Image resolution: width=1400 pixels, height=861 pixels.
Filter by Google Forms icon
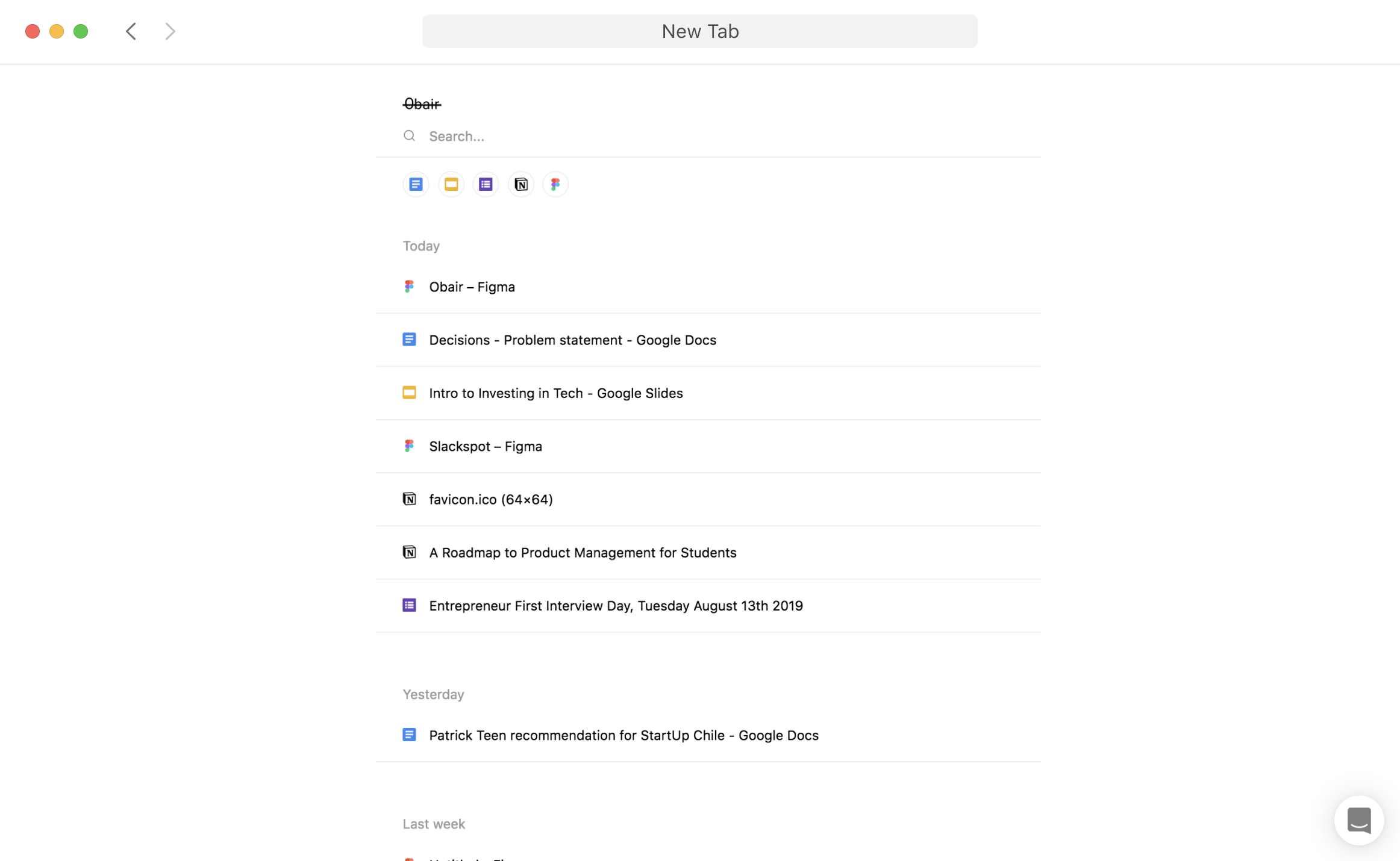(x=486, y=184)
